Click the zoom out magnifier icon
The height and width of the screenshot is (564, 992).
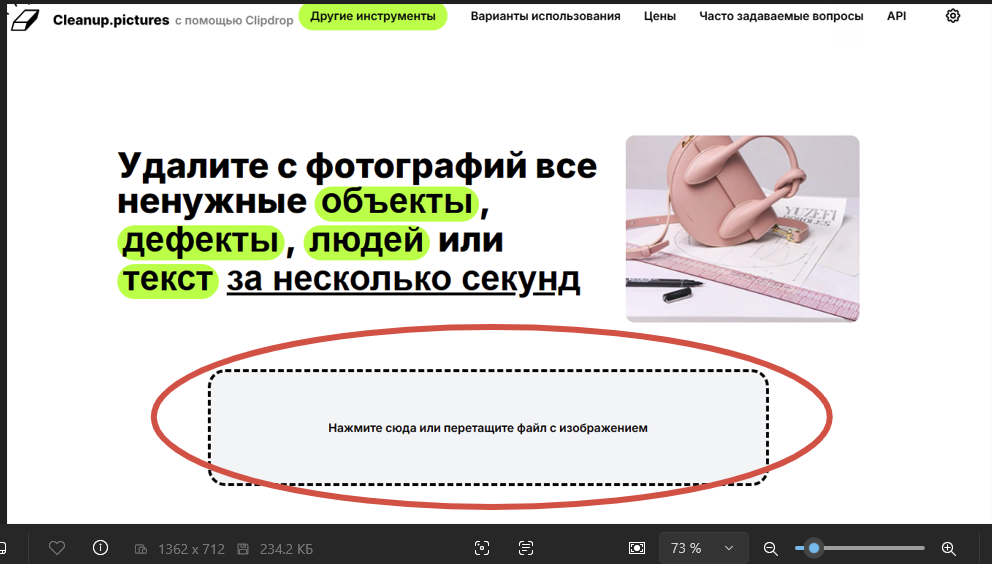point(770,548)
